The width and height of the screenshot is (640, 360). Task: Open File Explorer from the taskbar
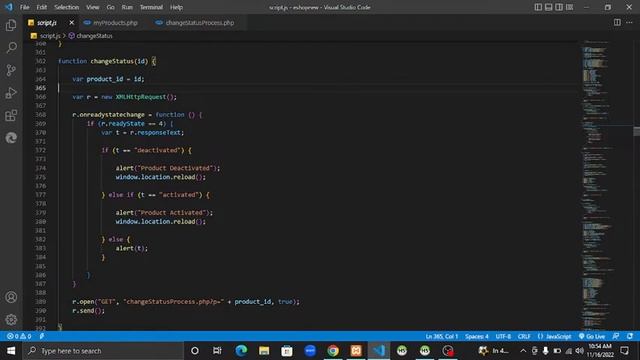click(x=264, y=351)
